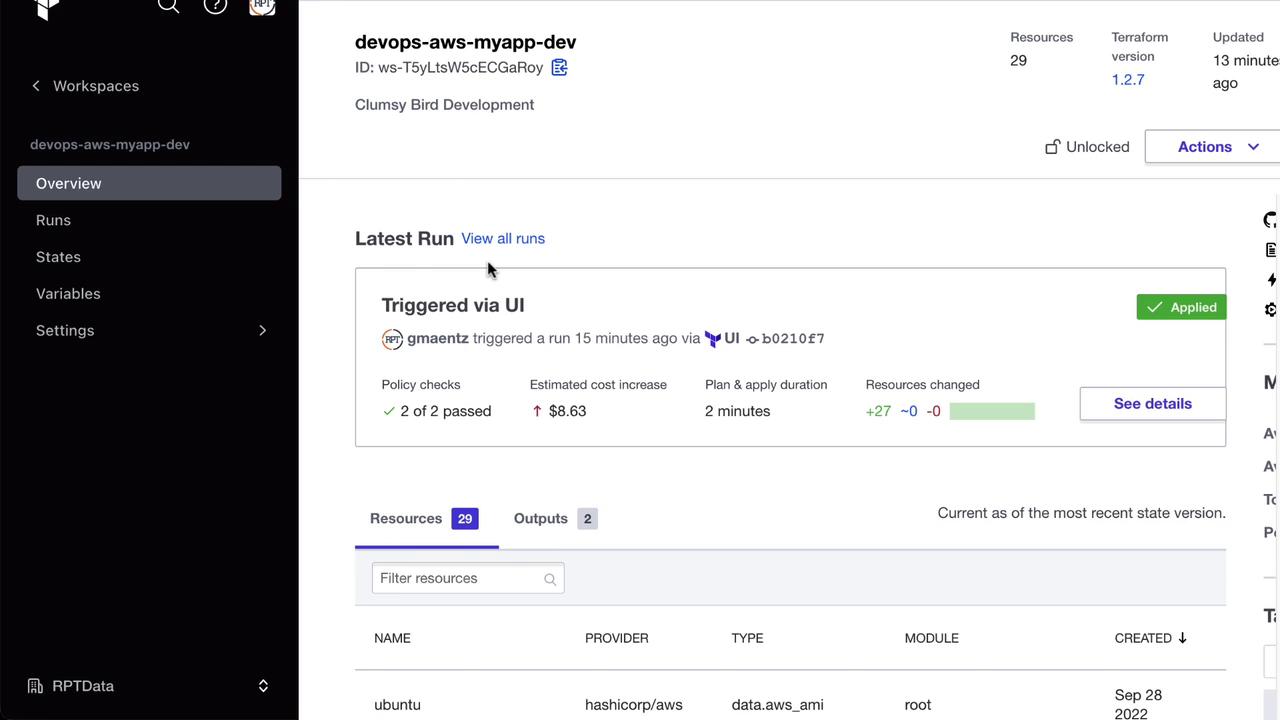The width and height of the screenshot is (1280, 720).
Task: Click the RPTData organization building icon
Action: [x=35, y=686]
